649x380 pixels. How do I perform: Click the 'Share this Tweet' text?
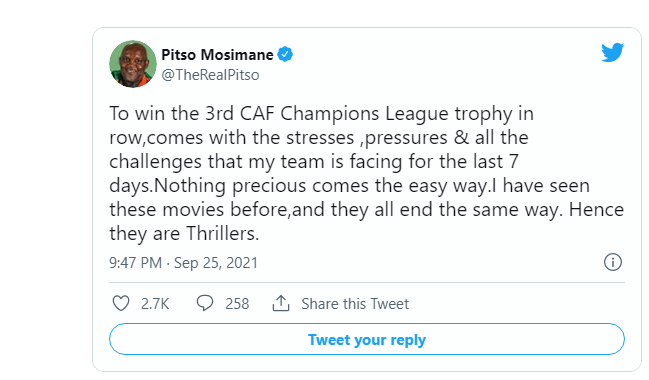click(355, 304)
